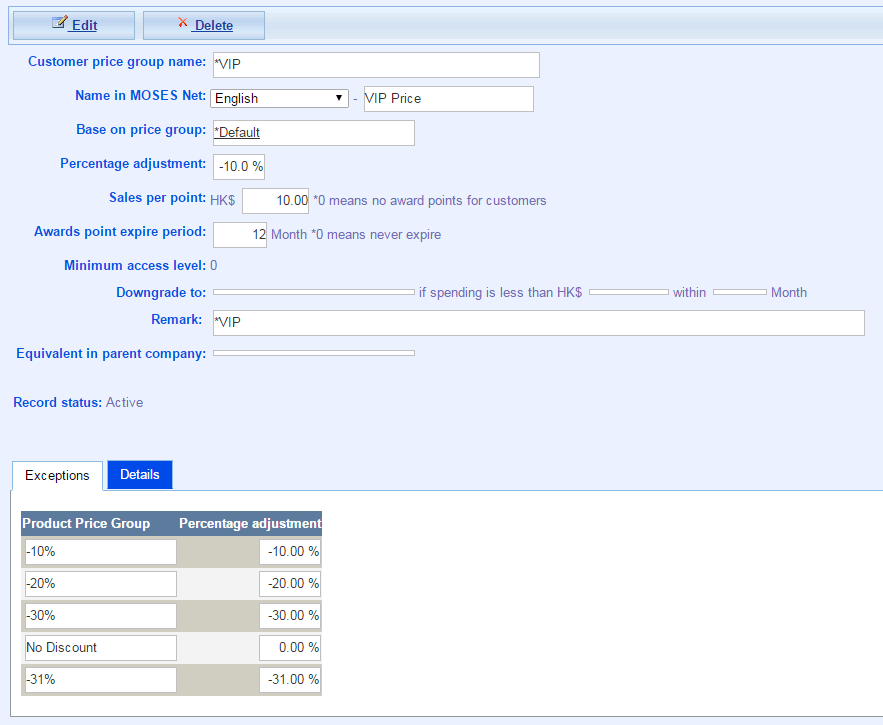Image resolution: width=883 pixels, height=725 pixels.
Task: Click the Delete button label
Action: click(213, 25)
